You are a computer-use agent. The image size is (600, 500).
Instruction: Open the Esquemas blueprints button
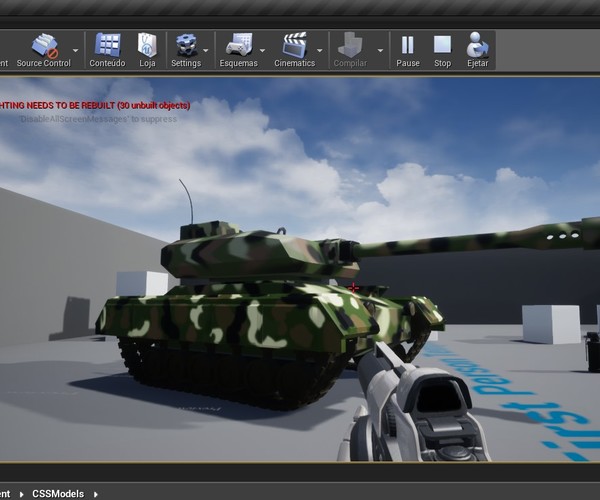click(x=238, y=50)
